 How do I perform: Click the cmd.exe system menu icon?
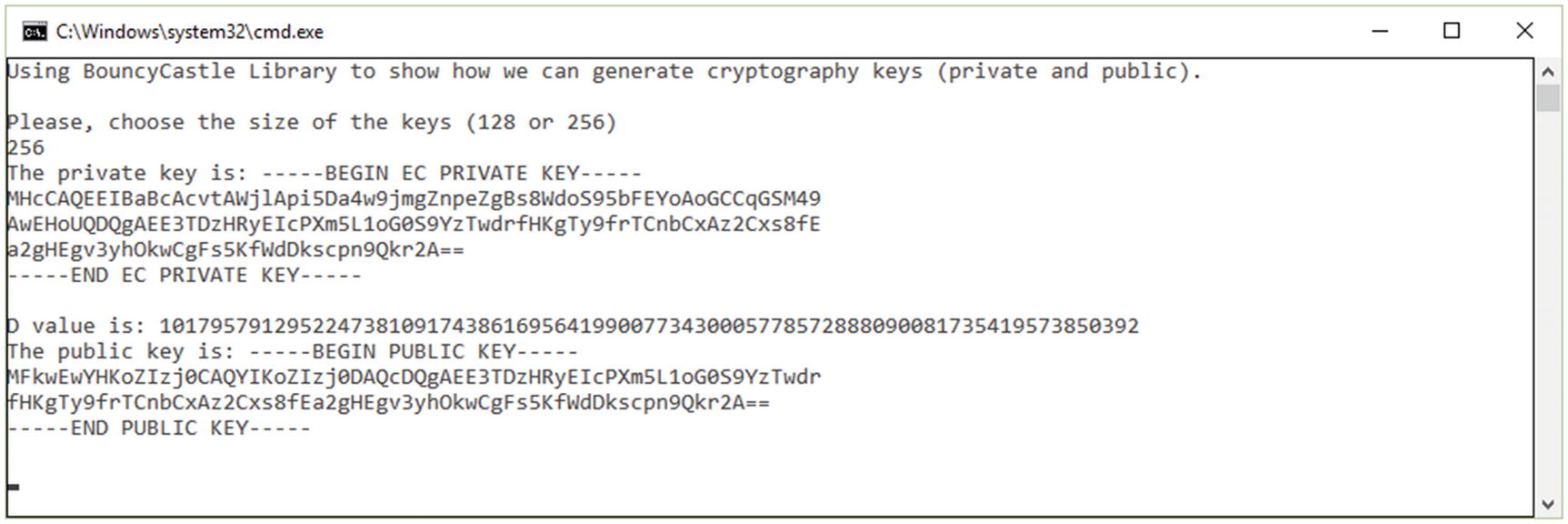click(x=35, y=32)
